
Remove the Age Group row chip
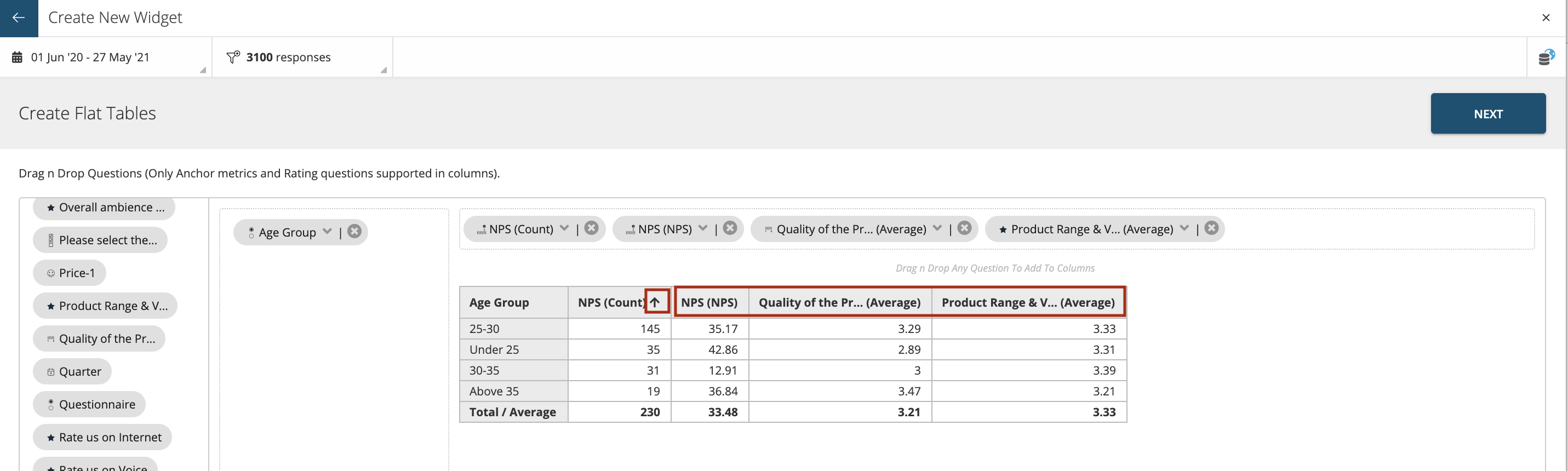click(x=355, y=231)
